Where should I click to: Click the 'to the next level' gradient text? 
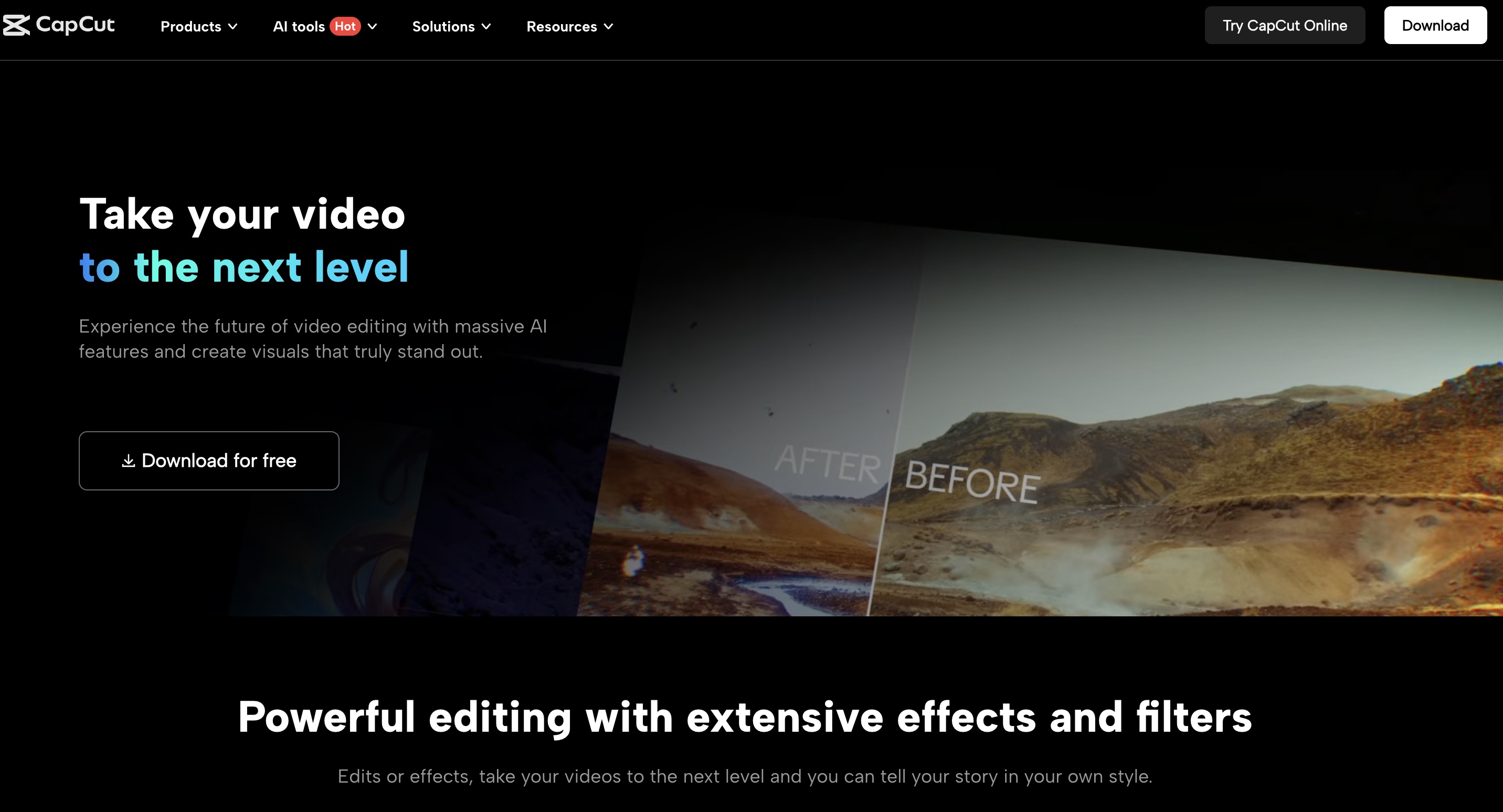[244, 267]
